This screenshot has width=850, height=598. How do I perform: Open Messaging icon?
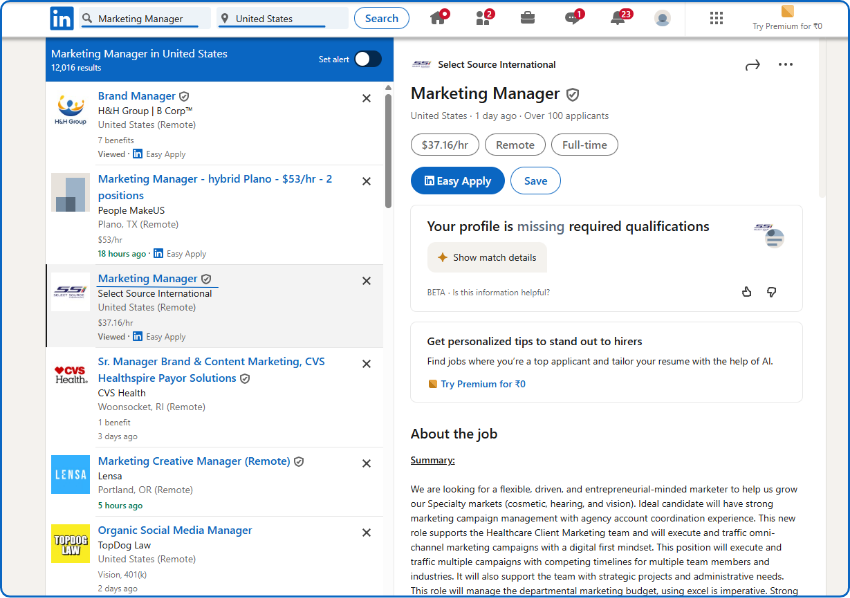click(572, 18)
